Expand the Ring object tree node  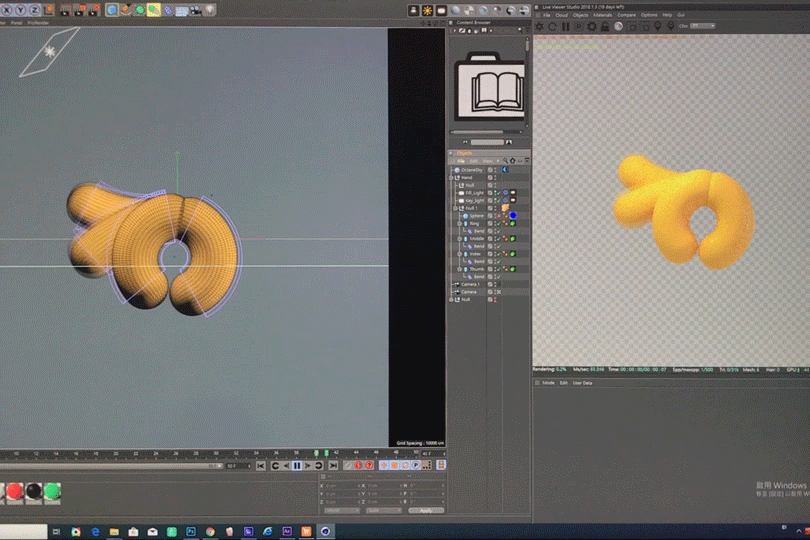[459, 223]
